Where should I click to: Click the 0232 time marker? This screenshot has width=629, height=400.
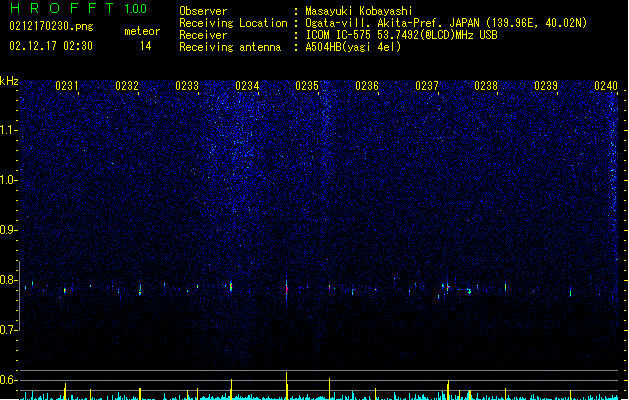[x=127, y=86]
